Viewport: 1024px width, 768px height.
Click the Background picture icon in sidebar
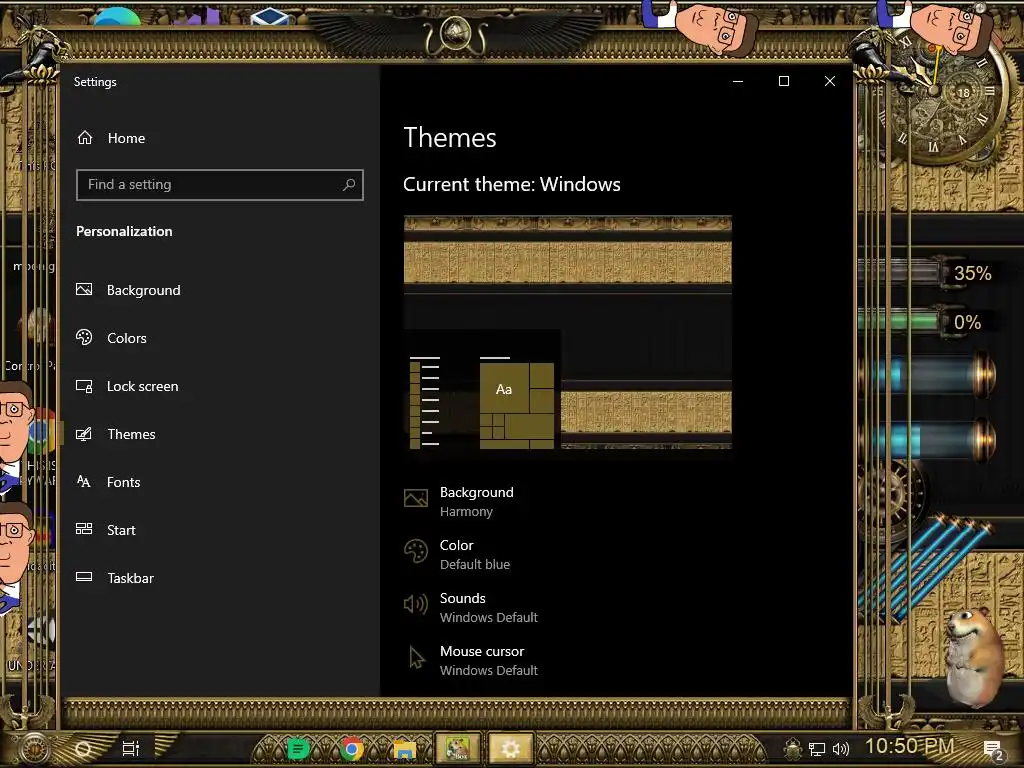(x=84, y=289)
